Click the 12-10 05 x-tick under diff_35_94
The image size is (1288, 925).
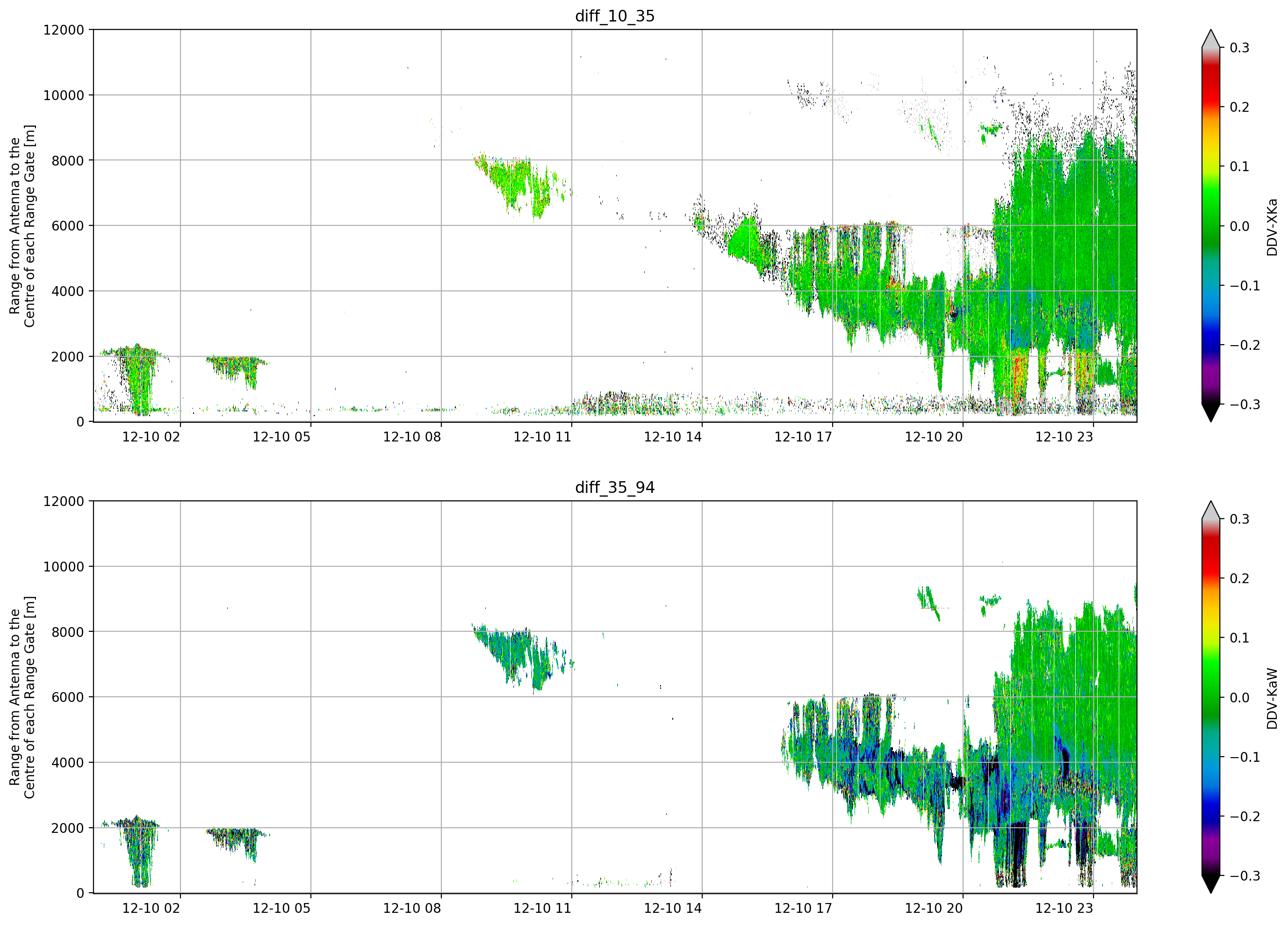click(282, 908)
